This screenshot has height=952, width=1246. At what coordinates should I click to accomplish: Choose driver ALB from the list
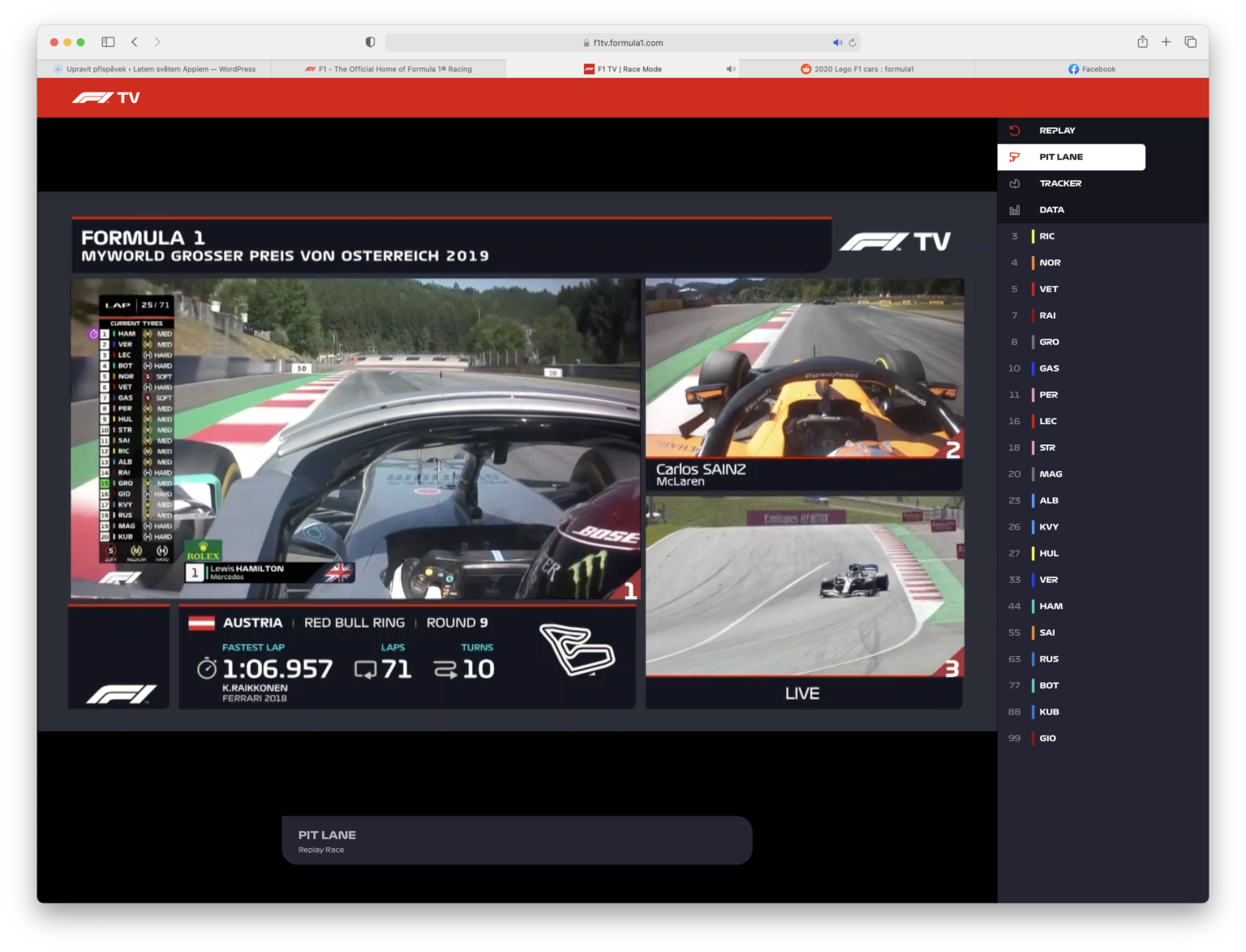click(x=1071, y=500)
